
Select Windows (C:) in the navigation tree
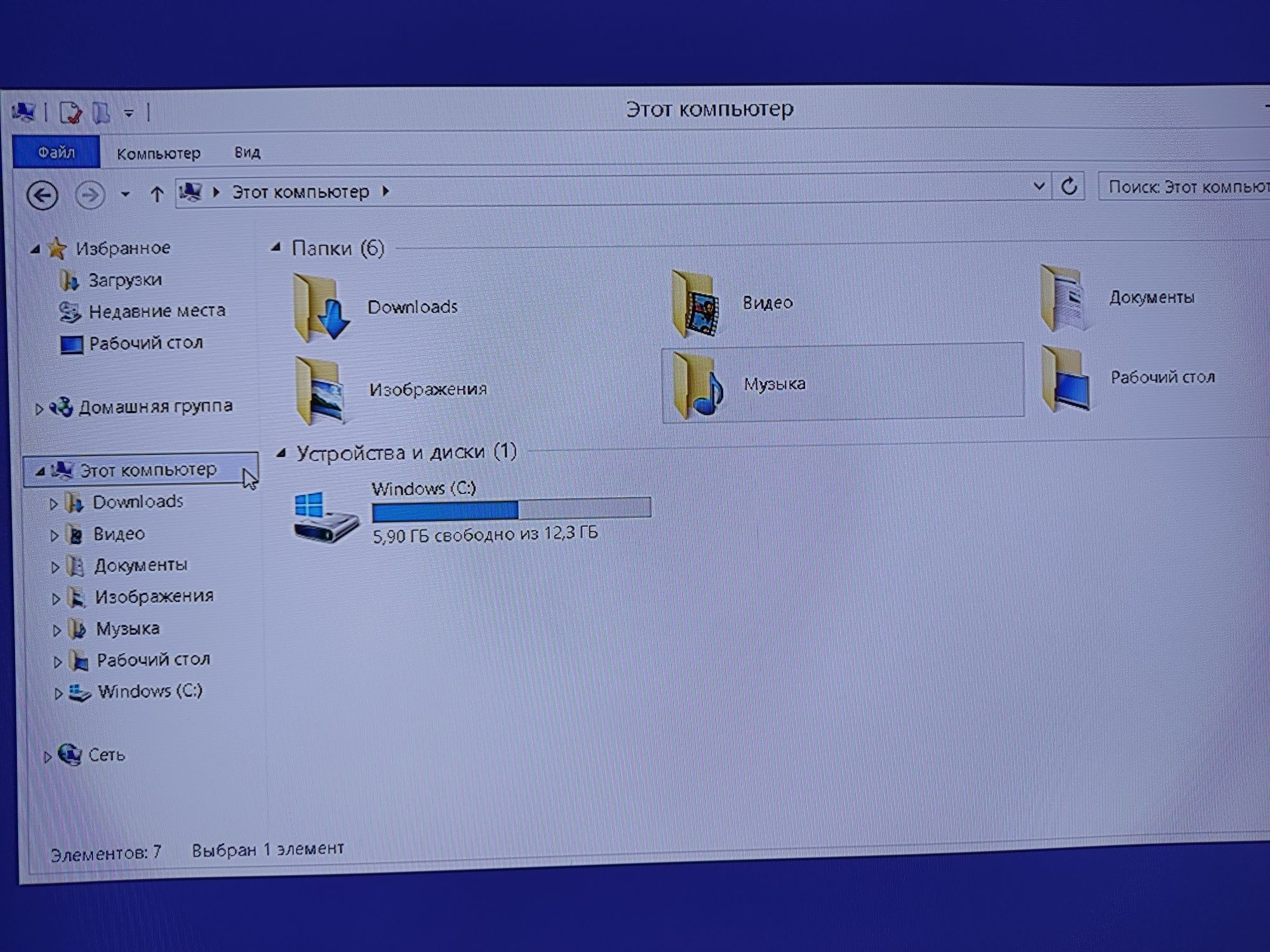click(x=150, y=691)
